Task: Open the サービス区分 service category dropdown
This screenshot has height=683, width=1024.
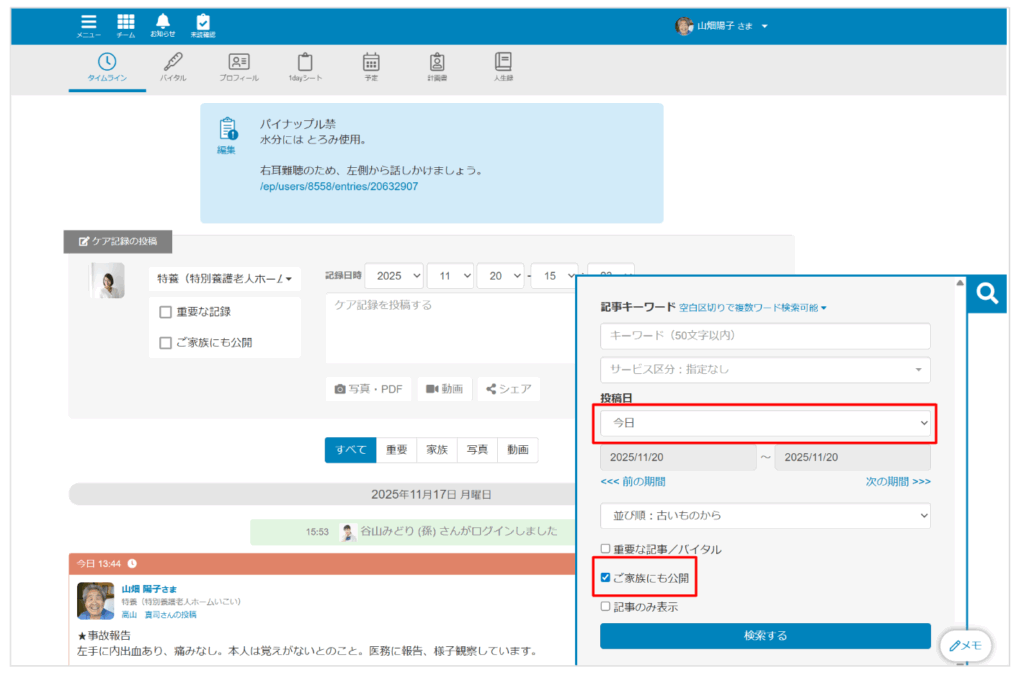Action: [765, 370]
